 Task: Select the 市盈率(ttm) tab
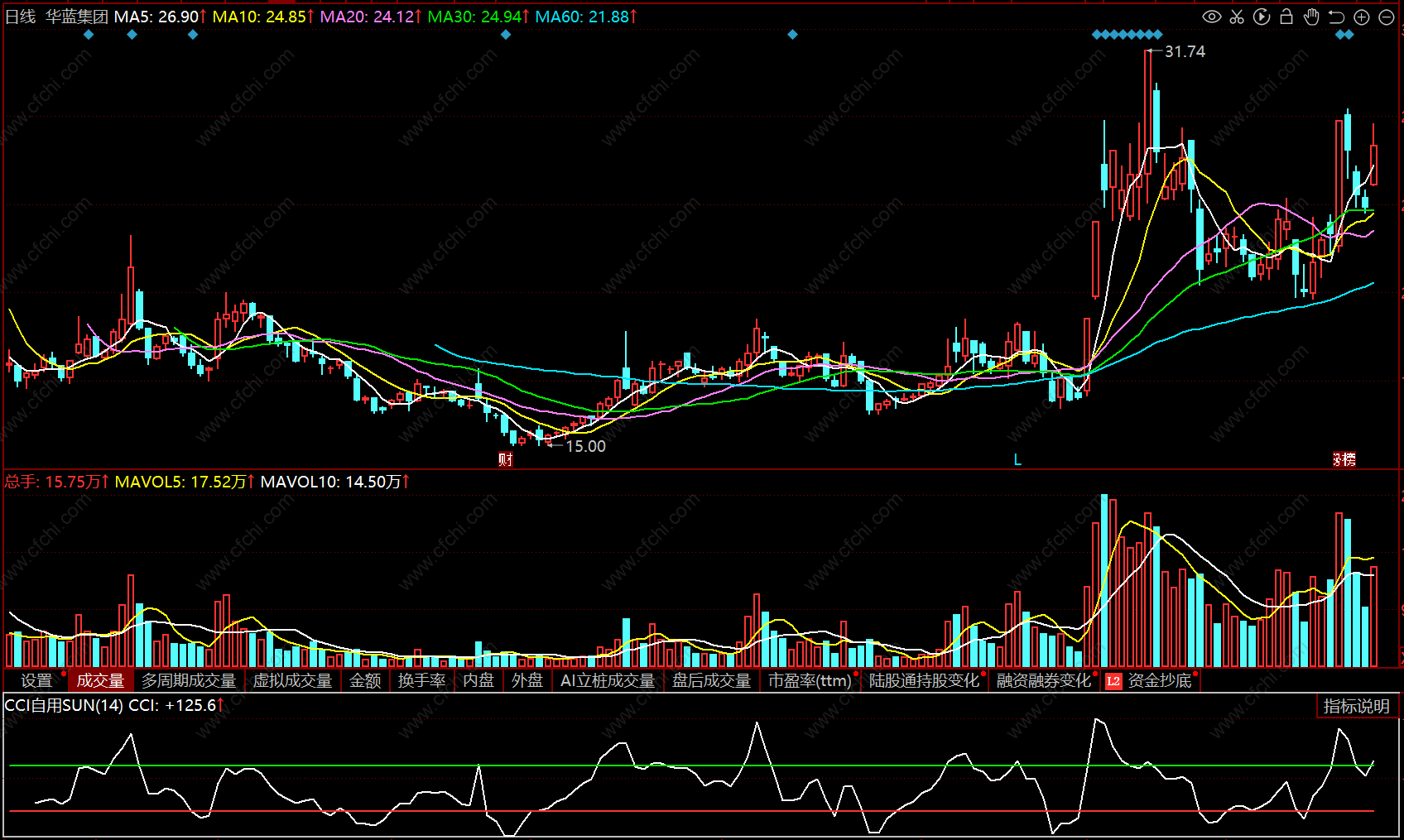(x=810, y=680)
